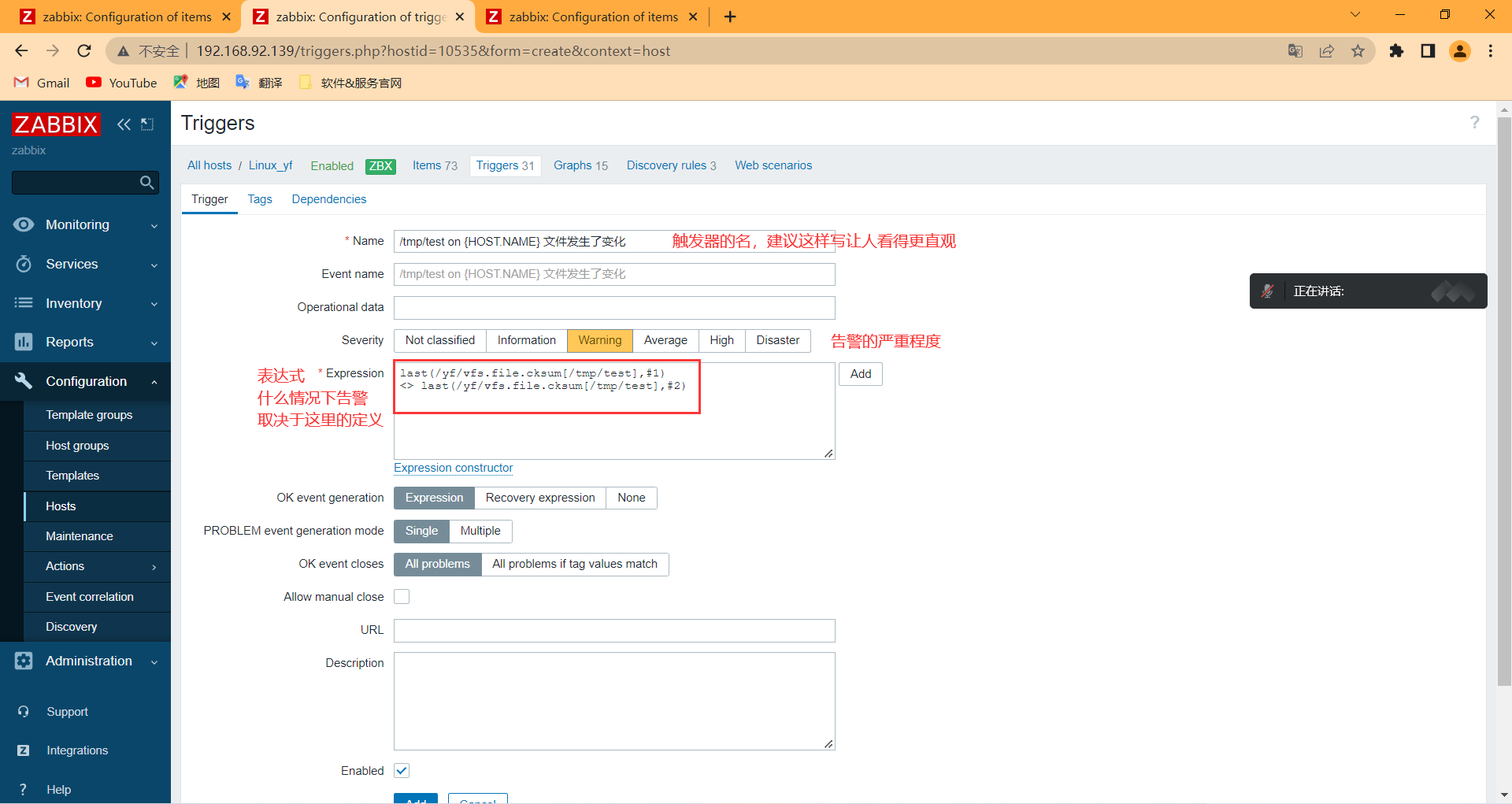Click the Operational data field
The height and width of the screenshot is (804, 1512).
[x=614, y=307]
